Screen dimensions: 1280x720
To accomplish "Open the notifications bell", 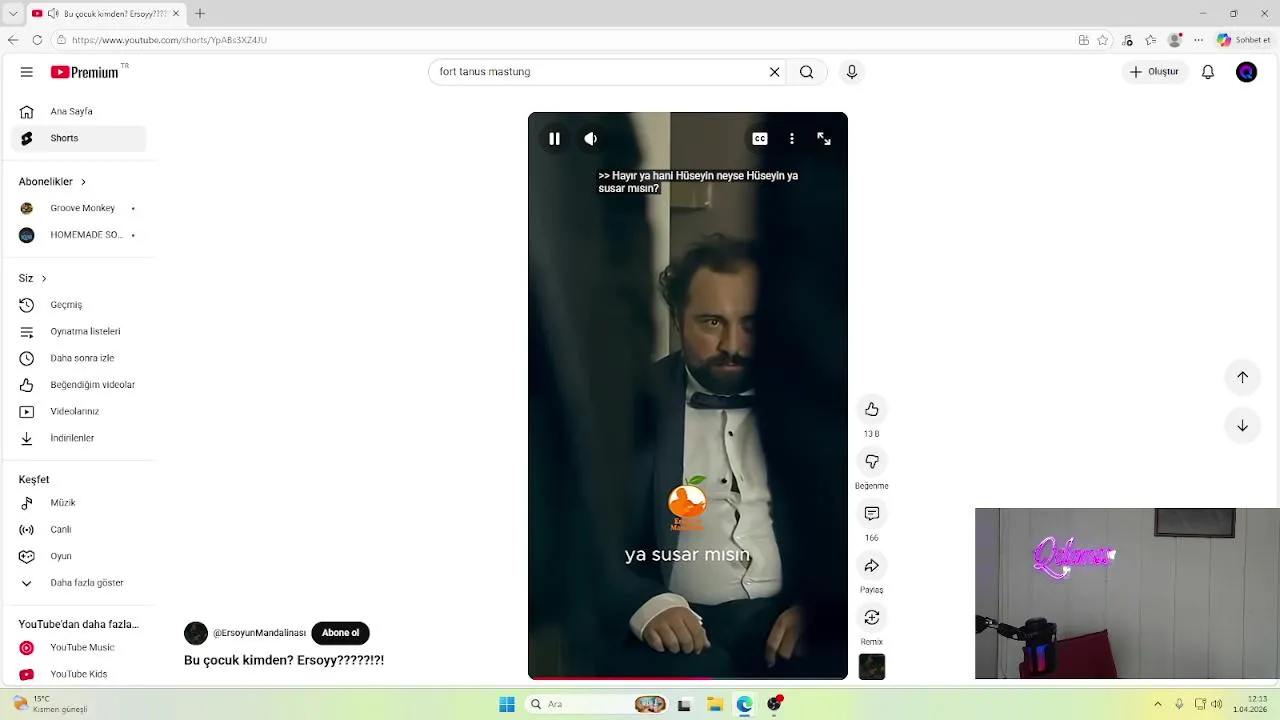I will pos(1208,72).
